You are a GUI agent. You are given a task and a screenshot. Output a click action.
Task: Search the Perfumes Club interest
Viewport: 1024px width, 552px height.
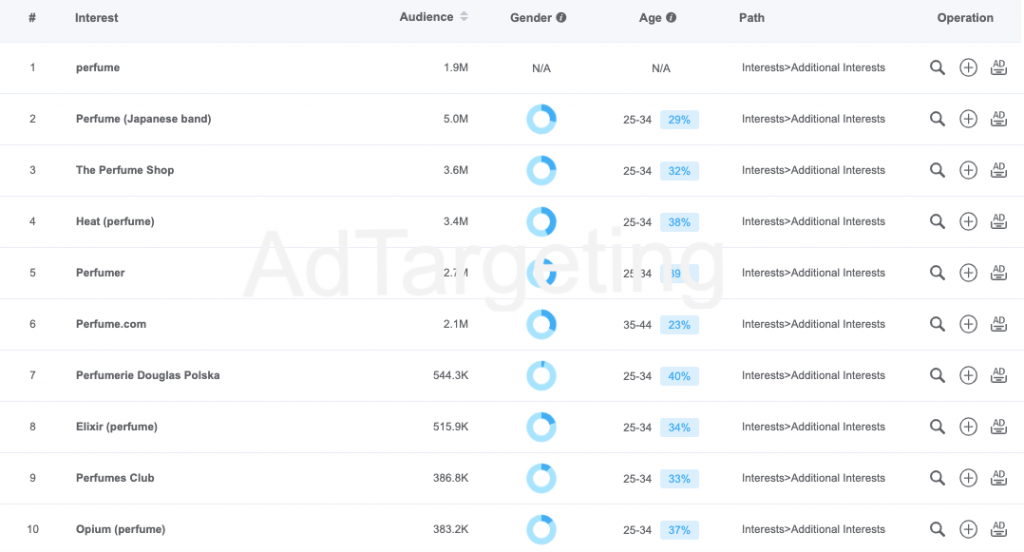coord(937,478)
